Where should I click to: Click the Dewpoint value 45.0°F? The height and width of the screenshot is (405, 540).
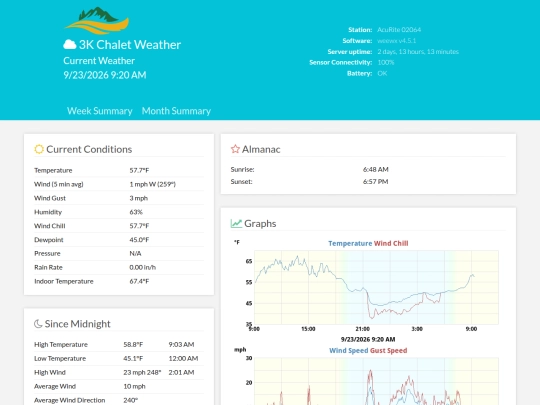point(139,240)
